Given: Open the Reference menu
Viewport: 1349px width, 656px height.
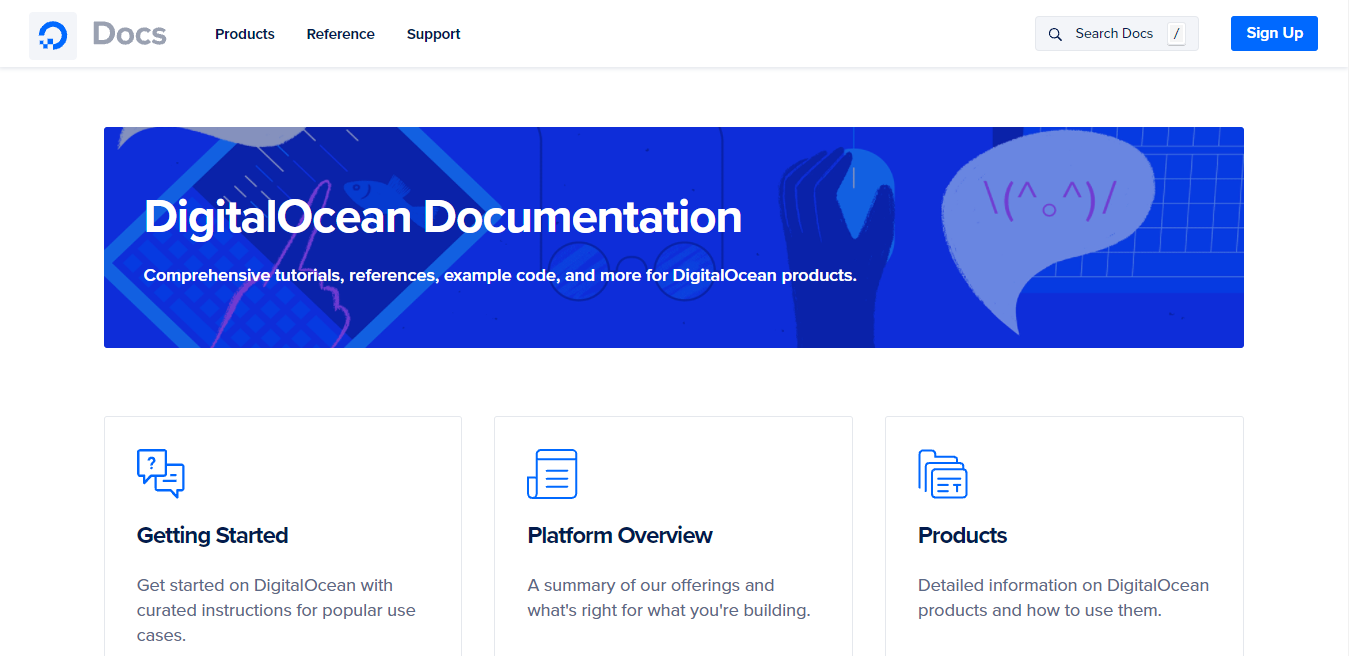Looking at the screenshot, I should click(341, 34).
